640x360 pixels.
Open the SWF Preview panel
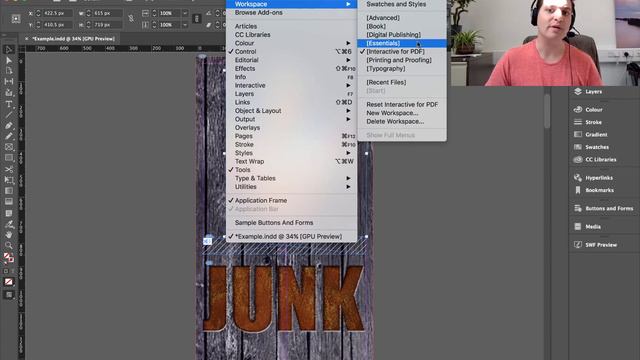point(596,245)
